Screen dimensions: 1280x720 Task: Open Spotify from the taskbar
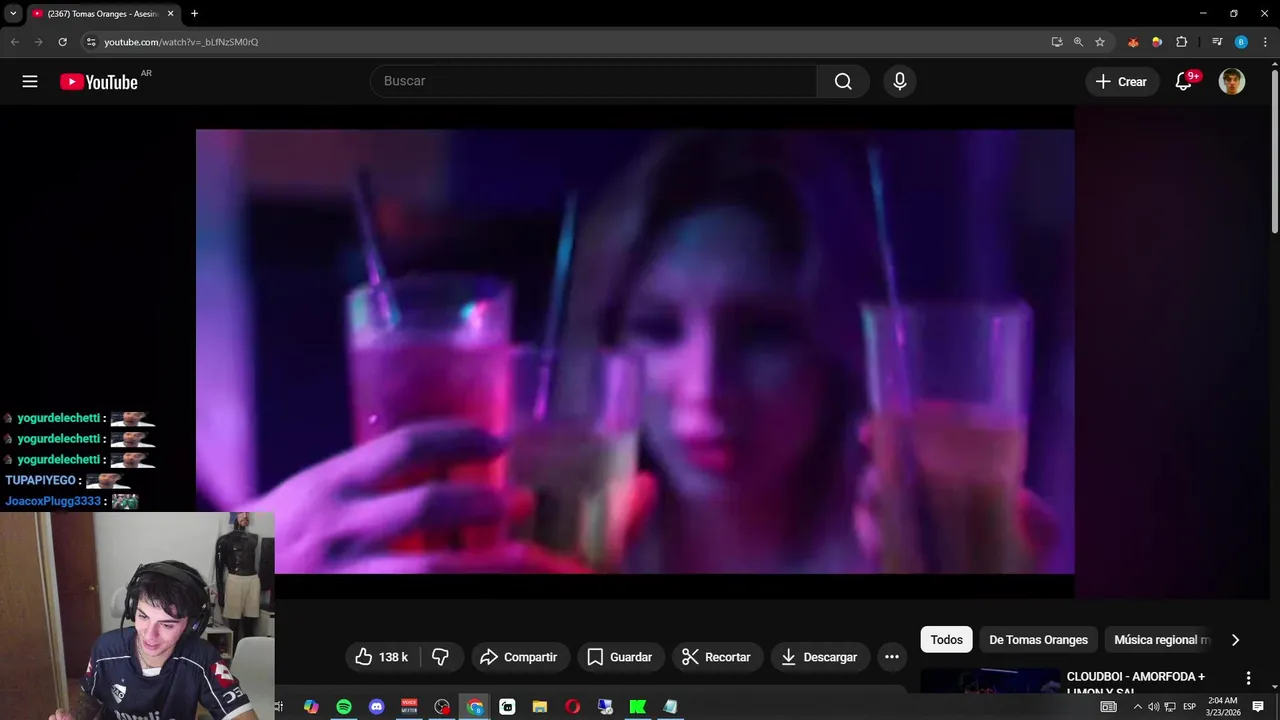pyautogui.click(x=344, y=707)
